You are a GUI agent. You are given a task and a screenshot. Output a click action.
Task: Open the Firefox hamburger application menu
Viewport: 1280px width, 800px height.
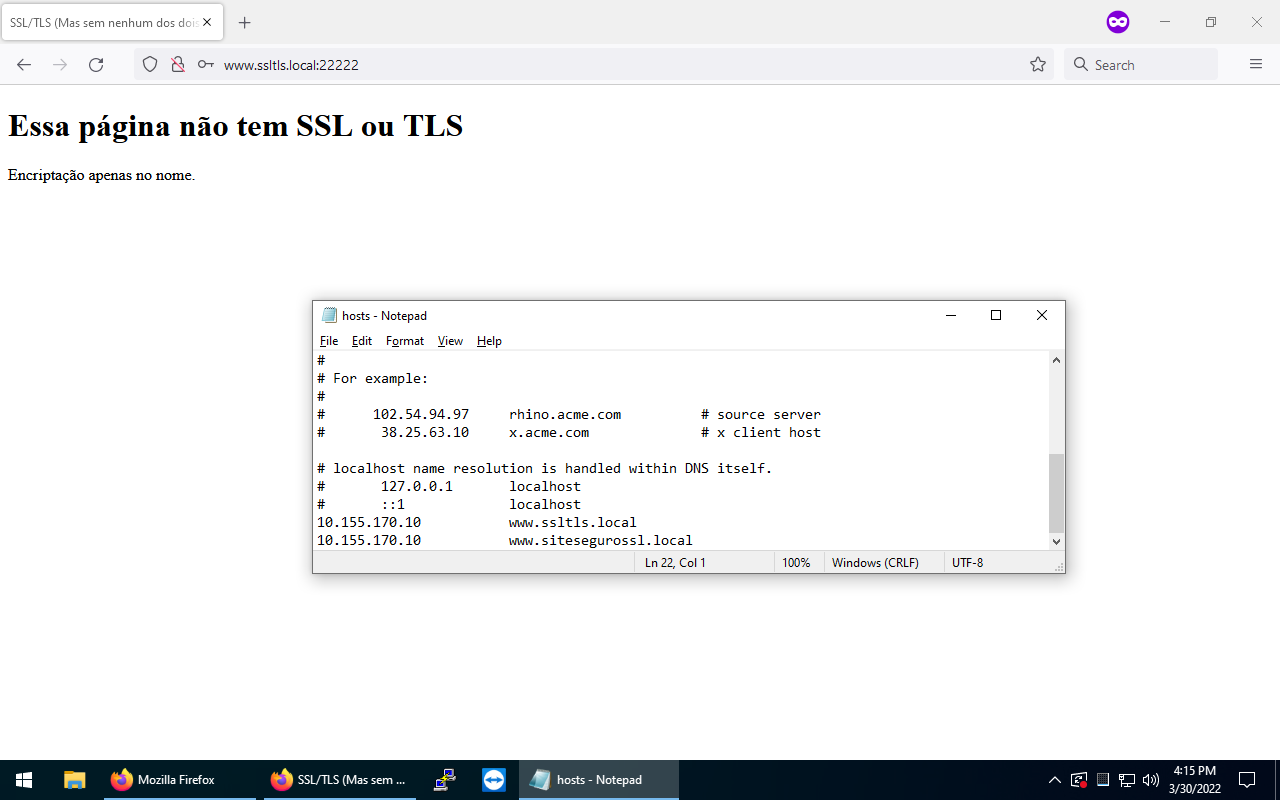[1256, 65]
